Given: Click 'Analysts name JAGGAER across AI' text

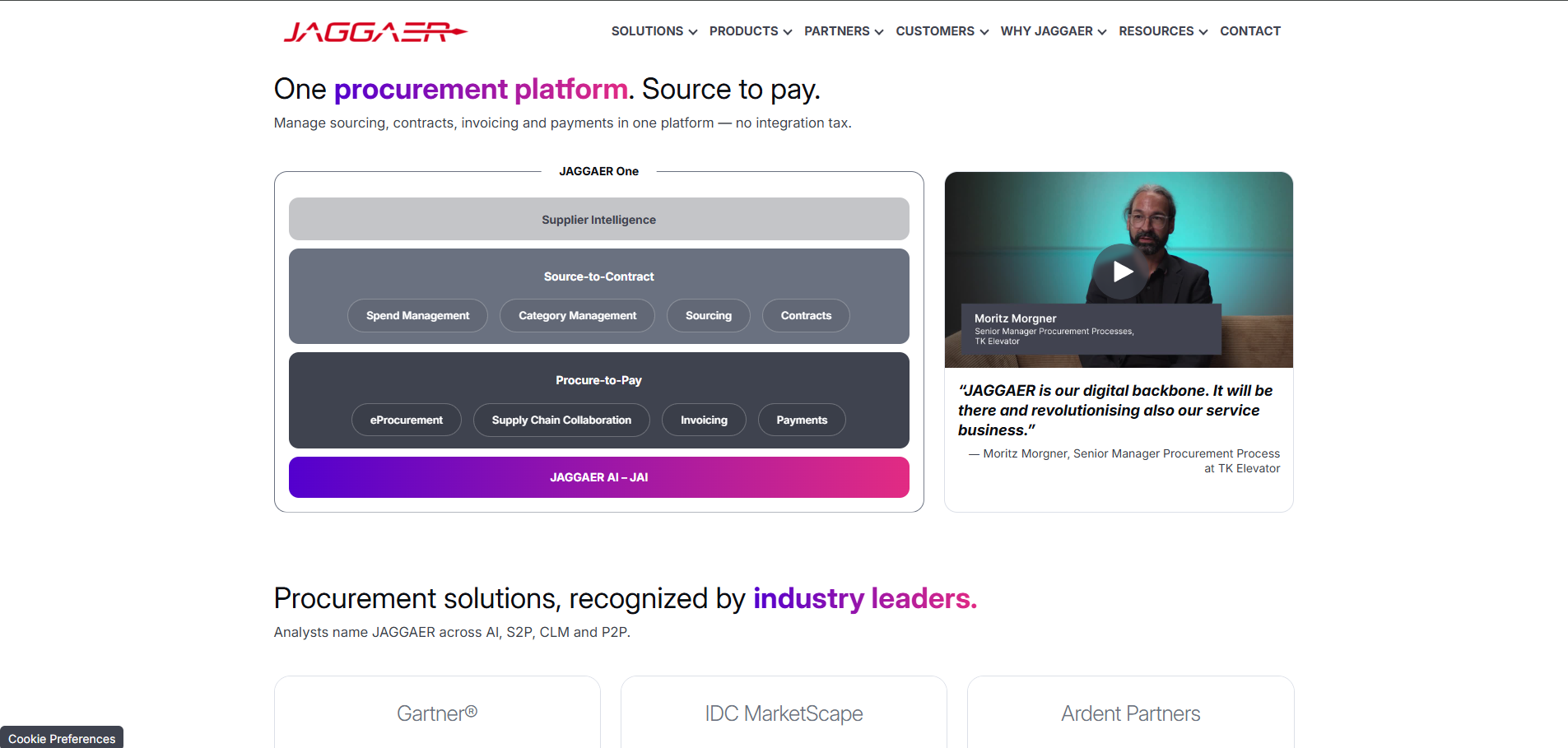Looking at the screenshot, I should (452, 632).
